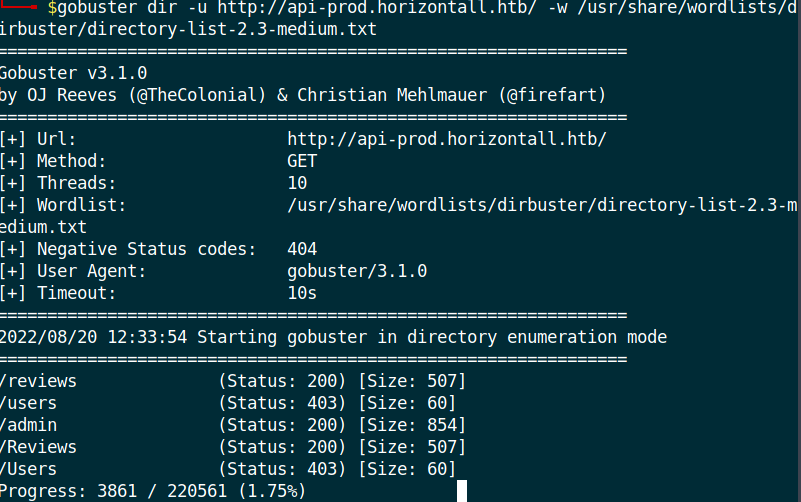Click the GET method value
Screen dimensions: 801x502
point(302,161)
